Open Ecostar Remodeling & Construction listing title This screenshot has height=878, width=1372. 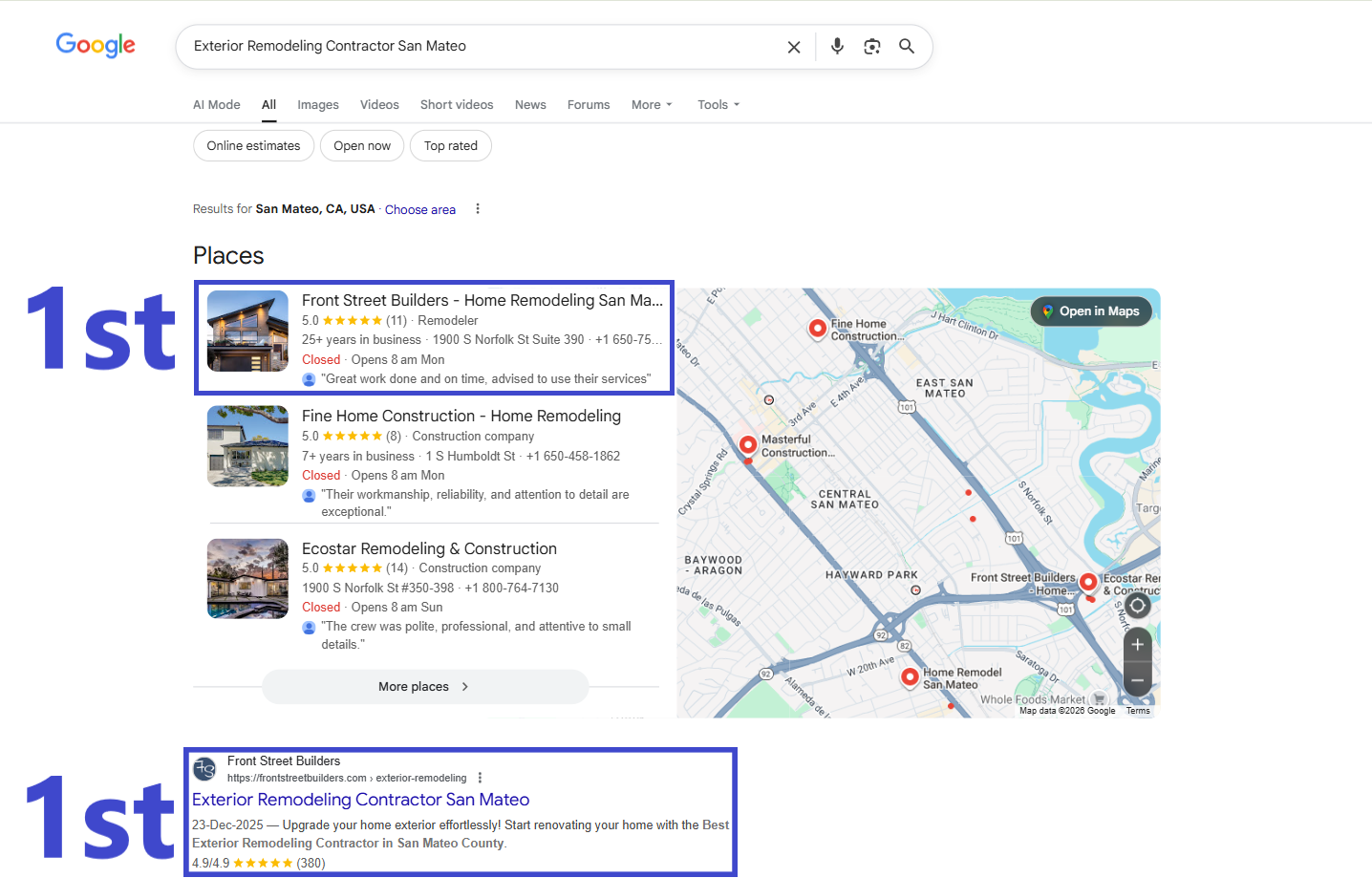point(429,548)
